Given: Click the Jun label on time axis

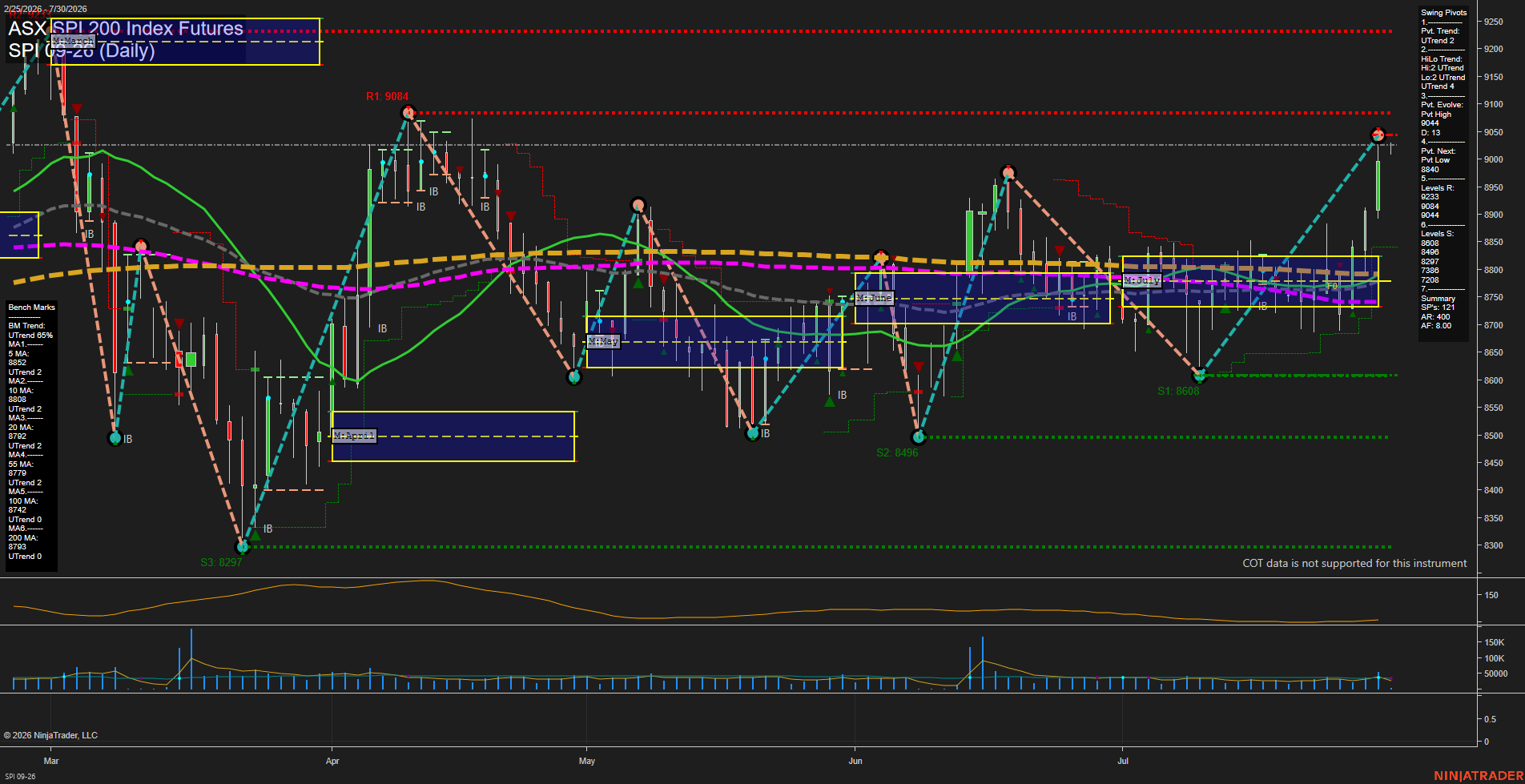Looking at the screenshot, I should click(x=855, y=761).
